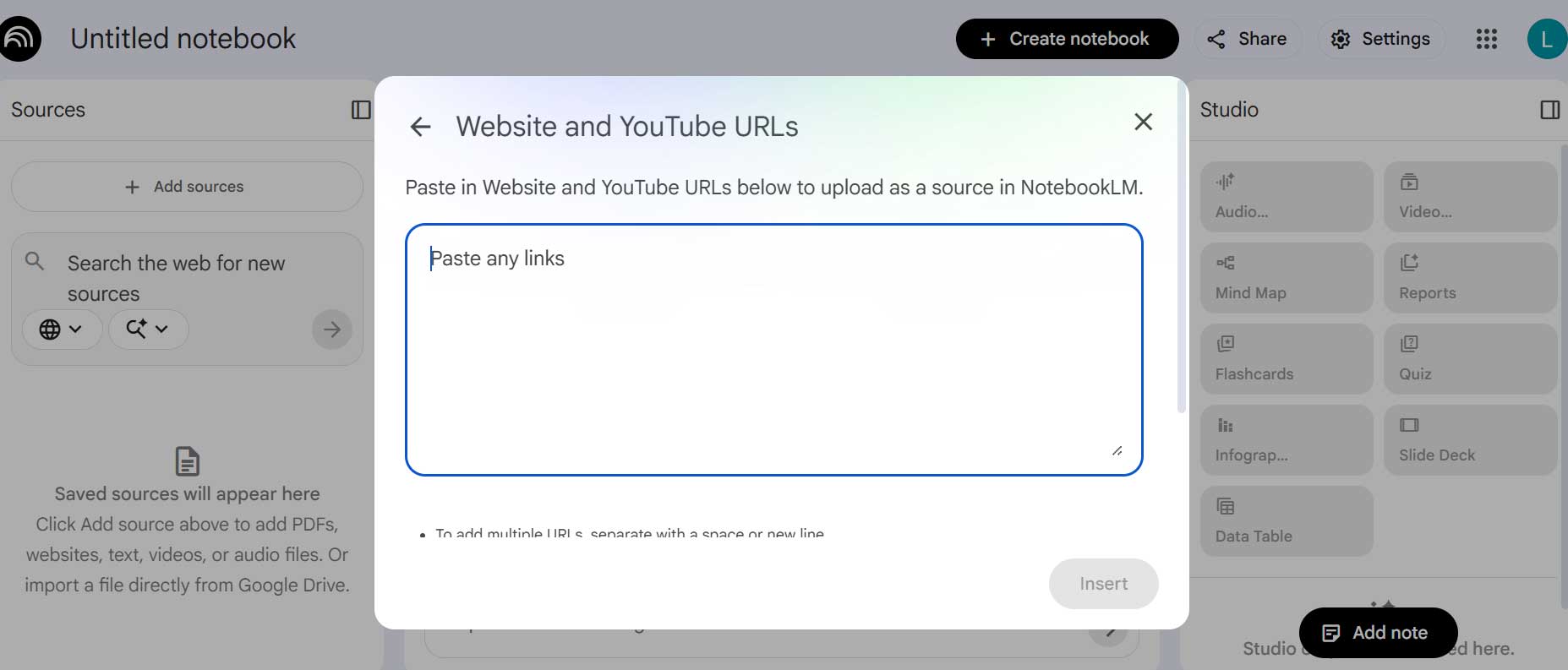Go back from Website and YouTube URLs
The height and width of the screenshot is (670, 1568).
pyautogui.click(x=420, y=127)
